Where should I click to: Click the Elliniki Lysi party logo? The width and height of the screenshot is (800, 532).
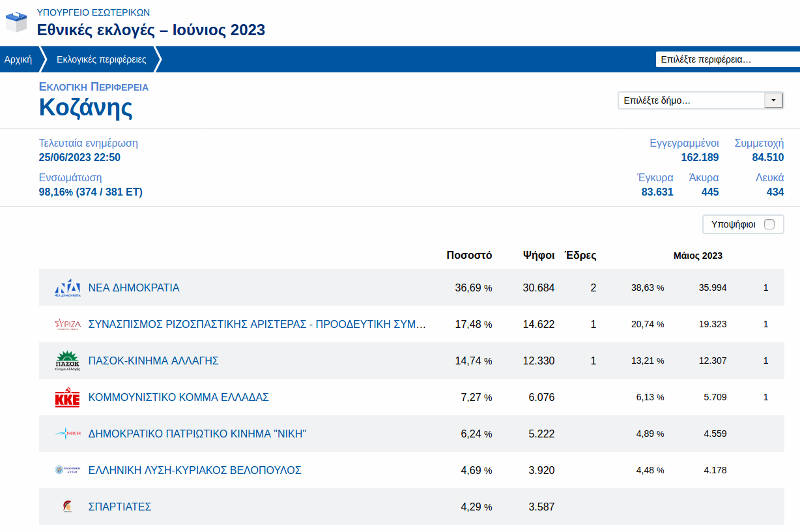(x=67, y=470)
